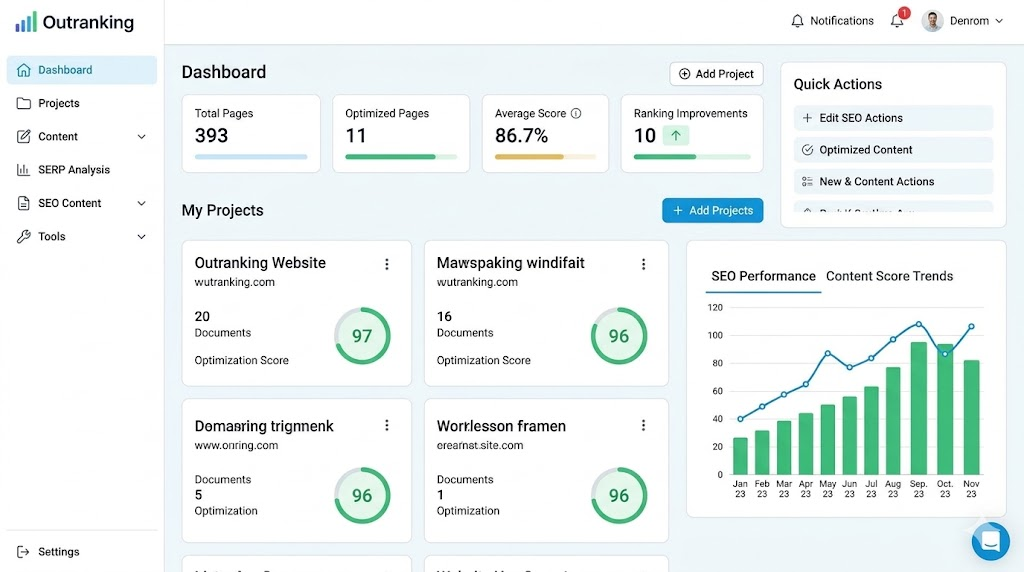
Task: Open Worrlesson framen card options menu
Action: point(644,426)
